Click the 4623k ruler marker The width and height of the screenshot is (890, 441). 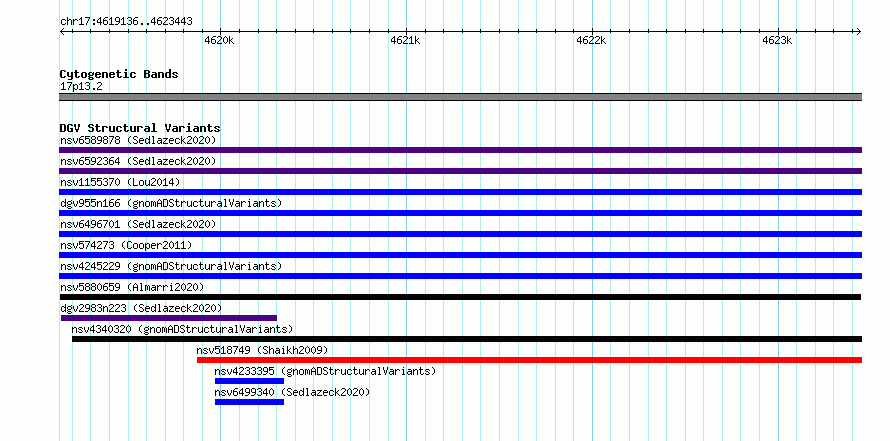point(778,40)
